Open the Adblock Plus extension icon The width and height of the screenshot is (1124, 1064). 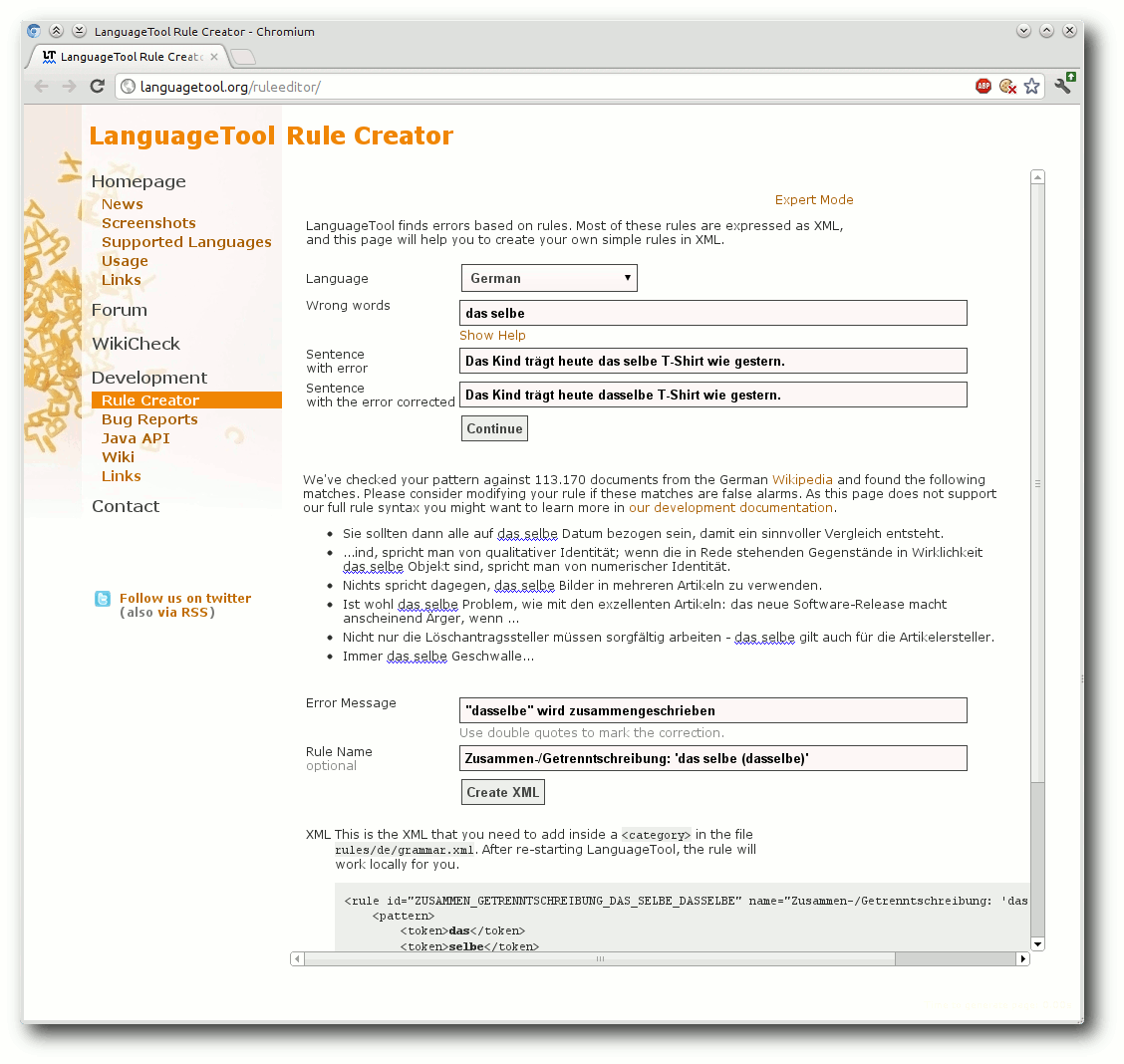(983, 87)
